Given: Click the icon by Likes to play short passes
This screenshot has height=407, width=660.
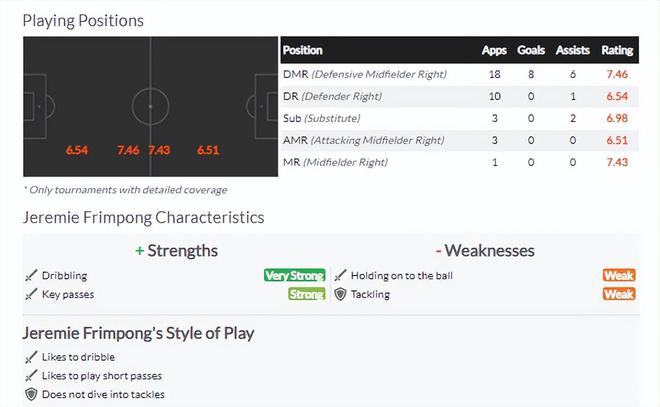Looking at the screenshot, I should click(x=31, y=376).
